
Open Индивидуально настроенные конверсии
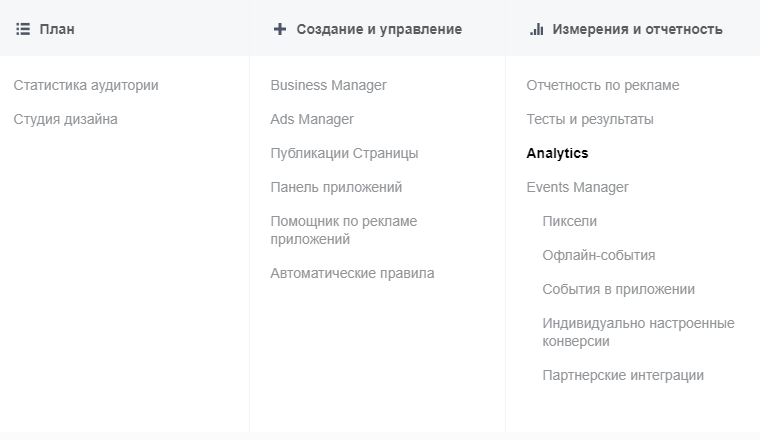click(637, 332)
